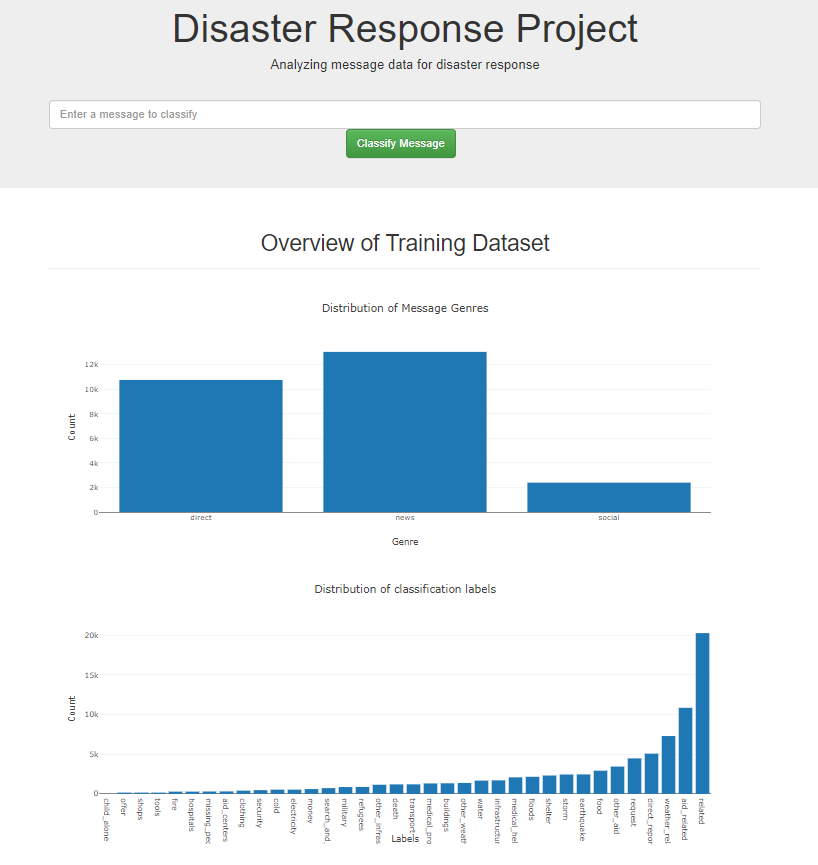Click the 'offer' axis label
This screenshot has width=818, height=865.
pos(123,807)
